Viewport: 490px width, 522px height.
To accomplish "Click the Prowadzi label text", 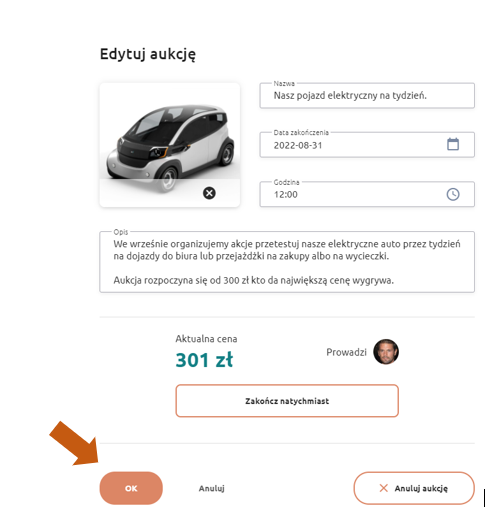I will tap(346, 352).
